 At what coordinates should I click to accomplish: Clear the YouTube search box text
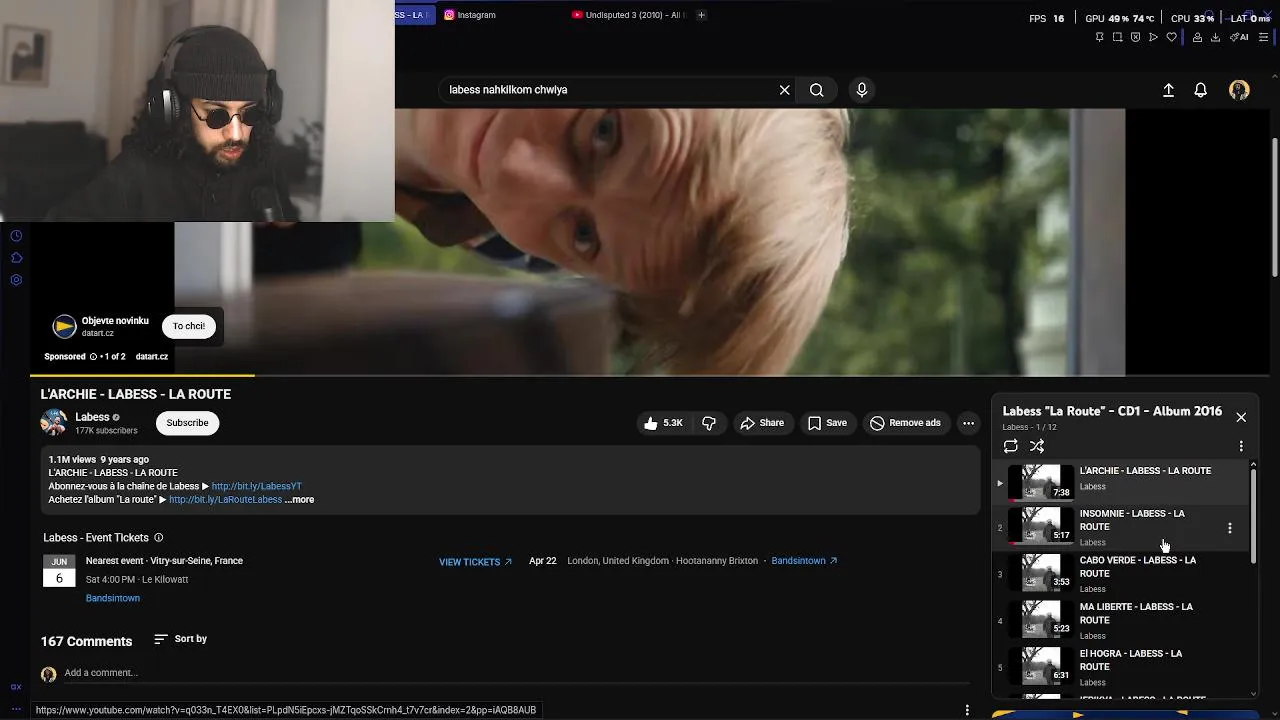point(785,90)
